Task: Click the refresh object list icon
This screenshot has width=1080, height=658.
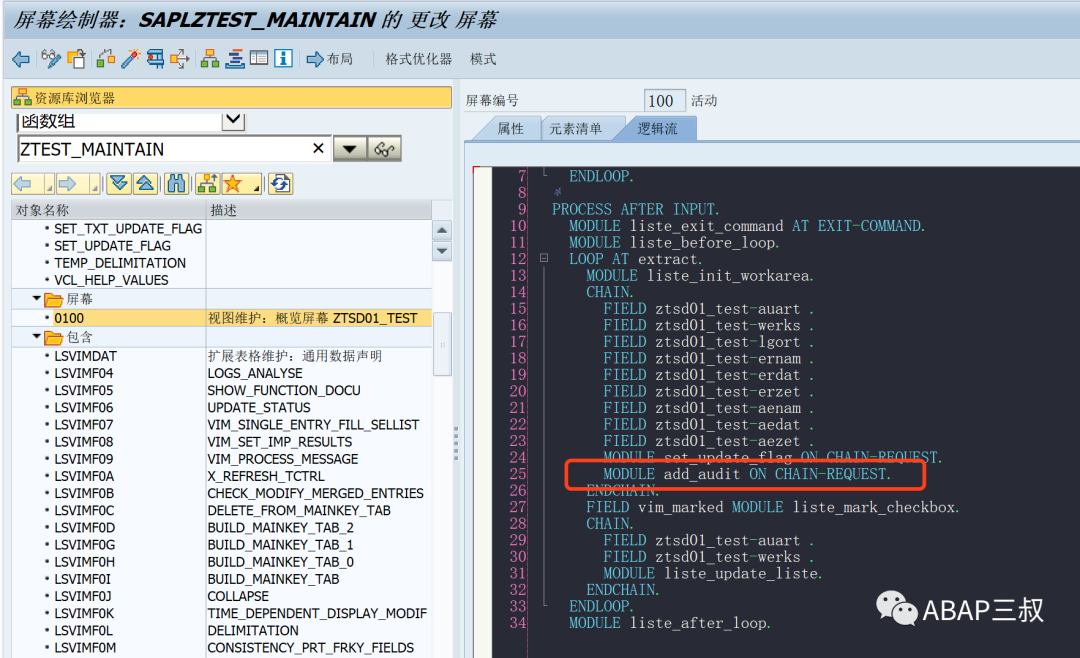Action: [x=280, y=184]
